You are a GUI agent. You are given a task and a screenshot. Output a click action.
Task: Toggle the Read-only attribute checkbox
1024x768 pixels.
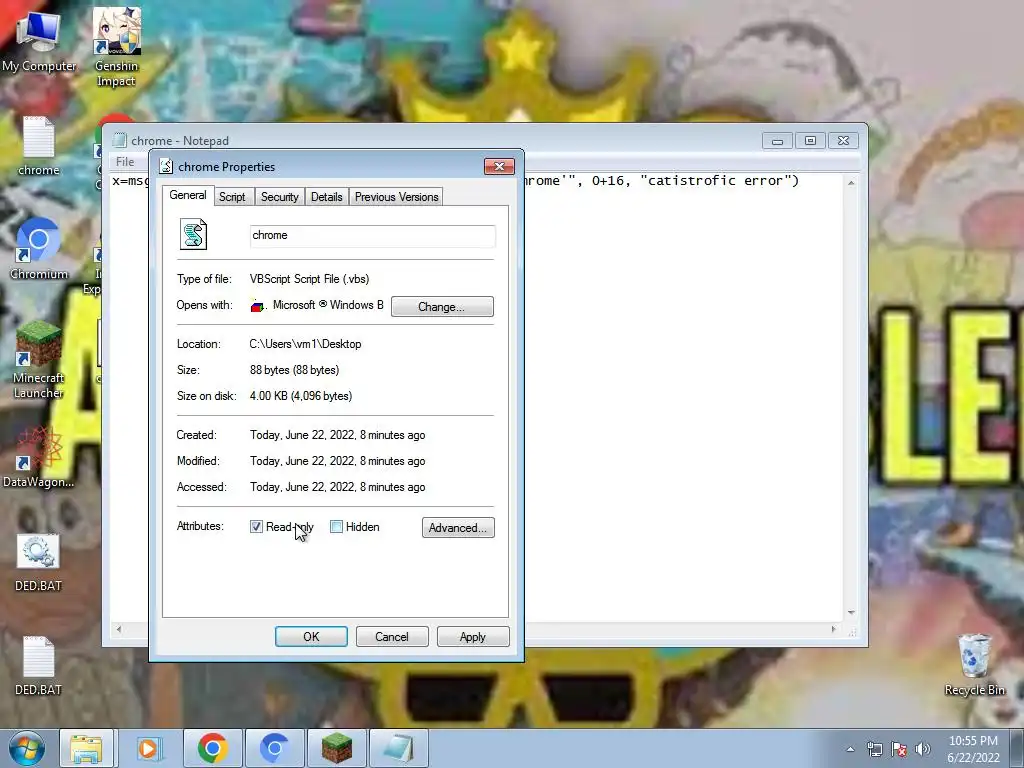(256, 526)
